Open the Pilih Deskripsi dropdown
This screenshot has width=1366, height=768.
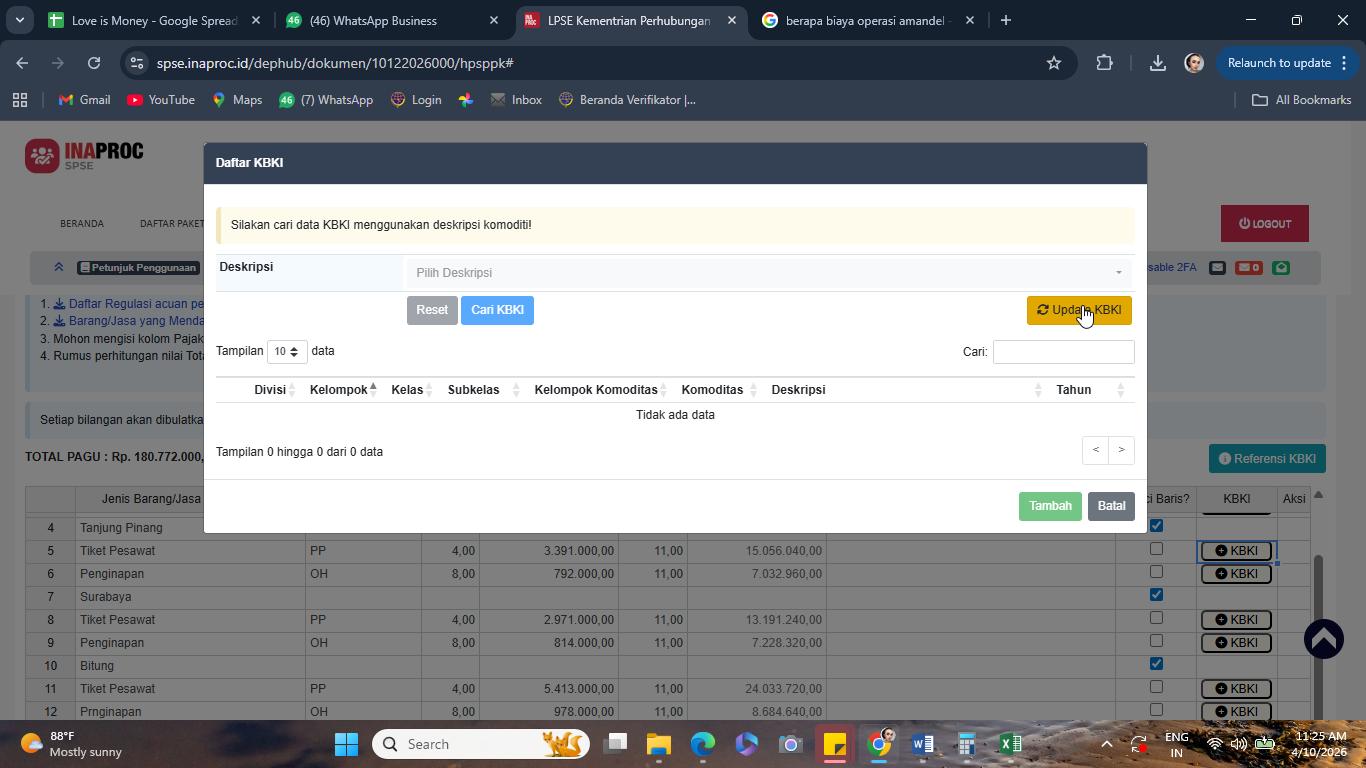click(769, 273)
